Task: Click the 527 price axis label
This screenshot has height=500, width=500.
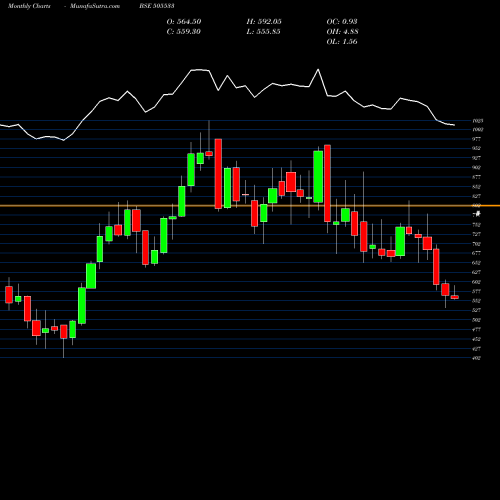Action: 477,310
